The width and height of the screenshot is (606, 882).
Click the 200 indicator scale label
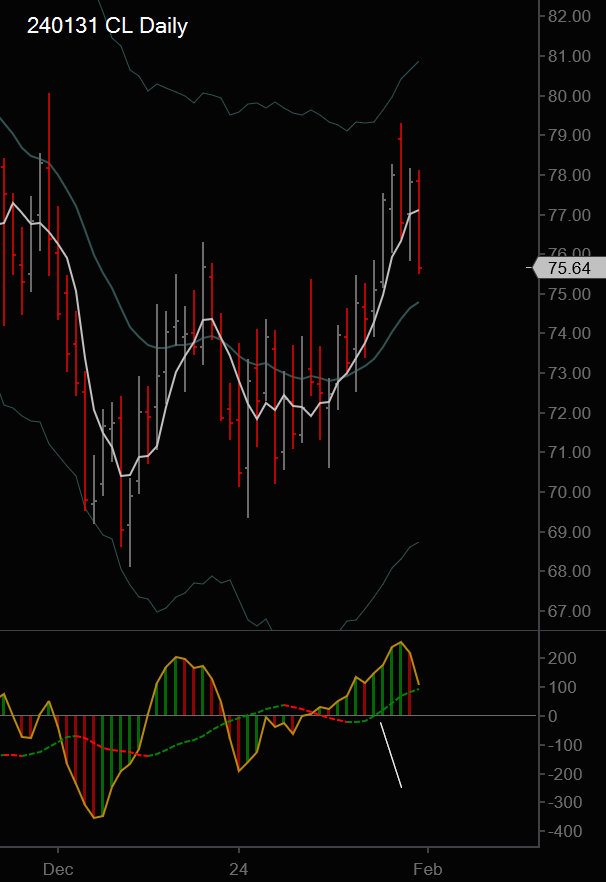pyautogui.click(x=562, y=658)
